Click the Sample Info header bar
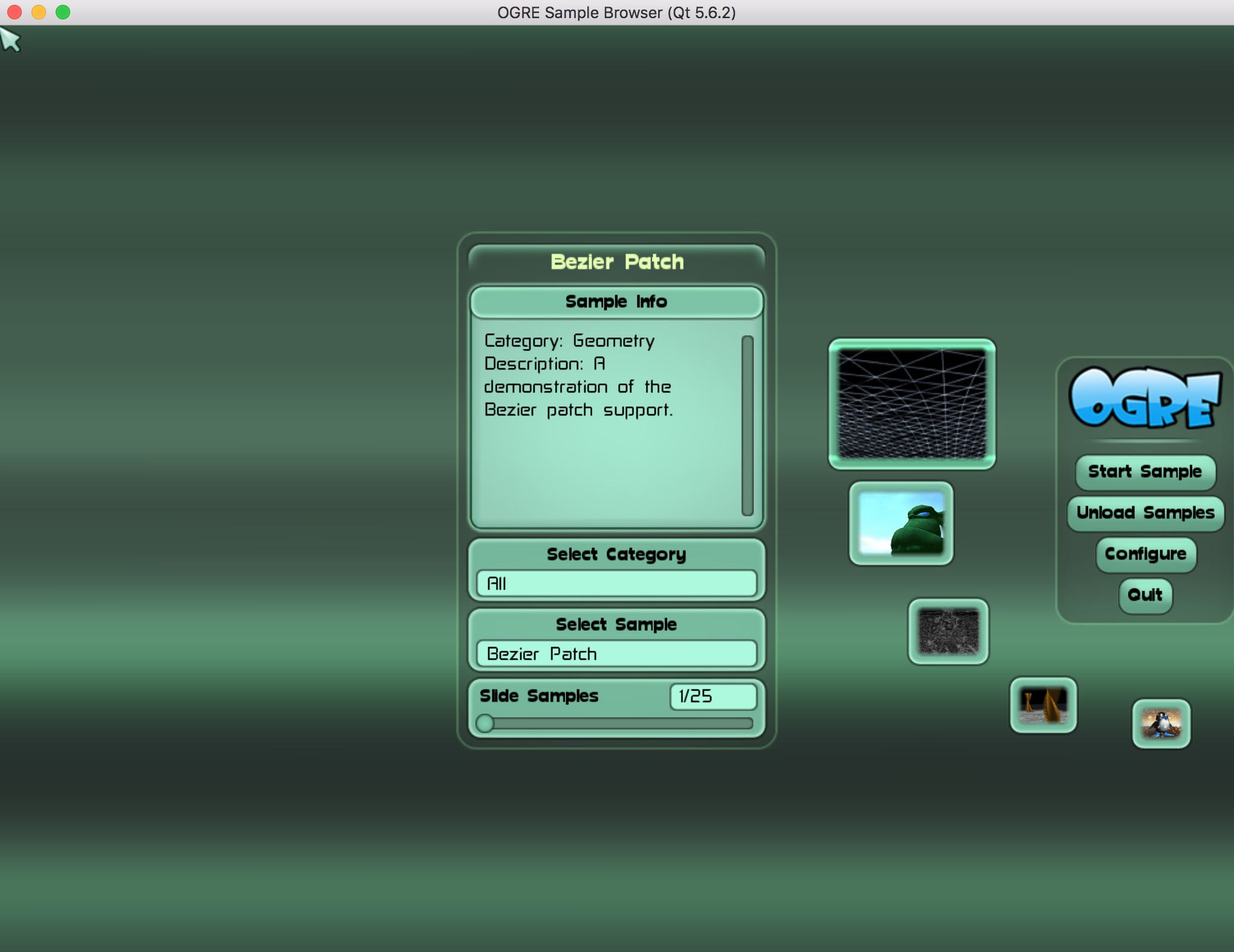 [616, 302]
